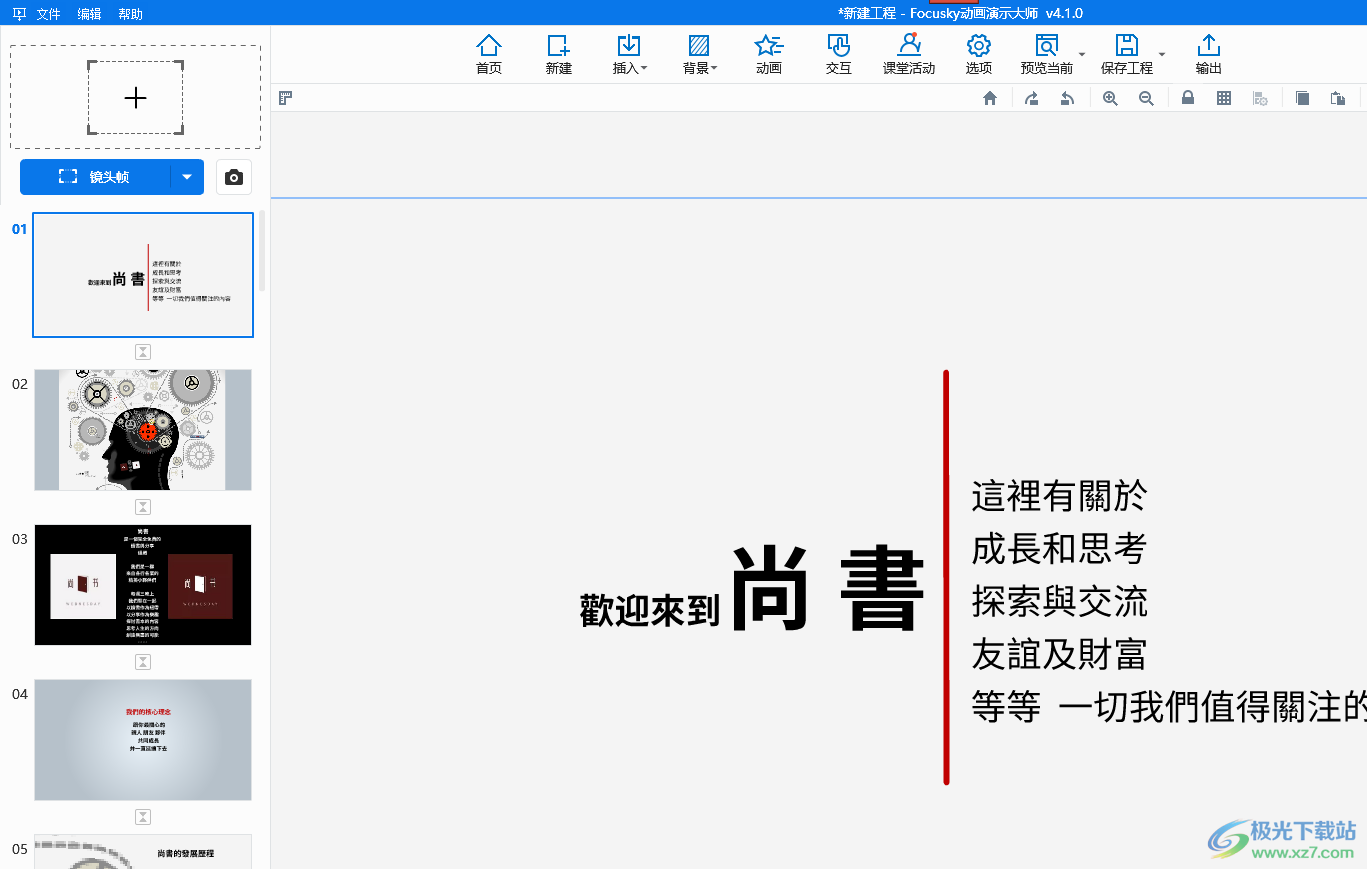
Task: Click the small home view icon
Action: click(990, 98)
